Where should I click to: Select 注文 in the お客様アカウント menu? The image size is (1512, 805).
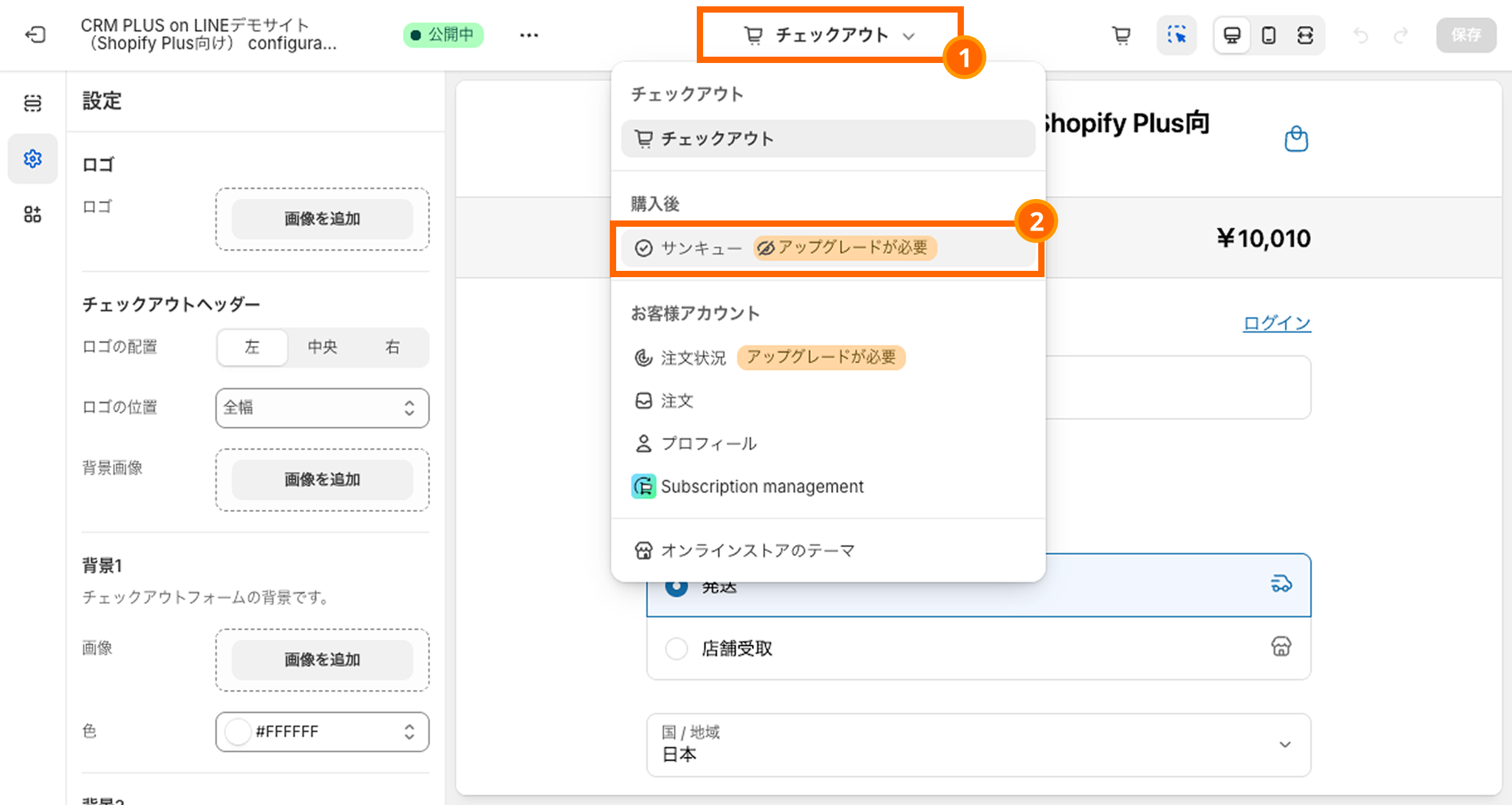(x=828, y=401)
